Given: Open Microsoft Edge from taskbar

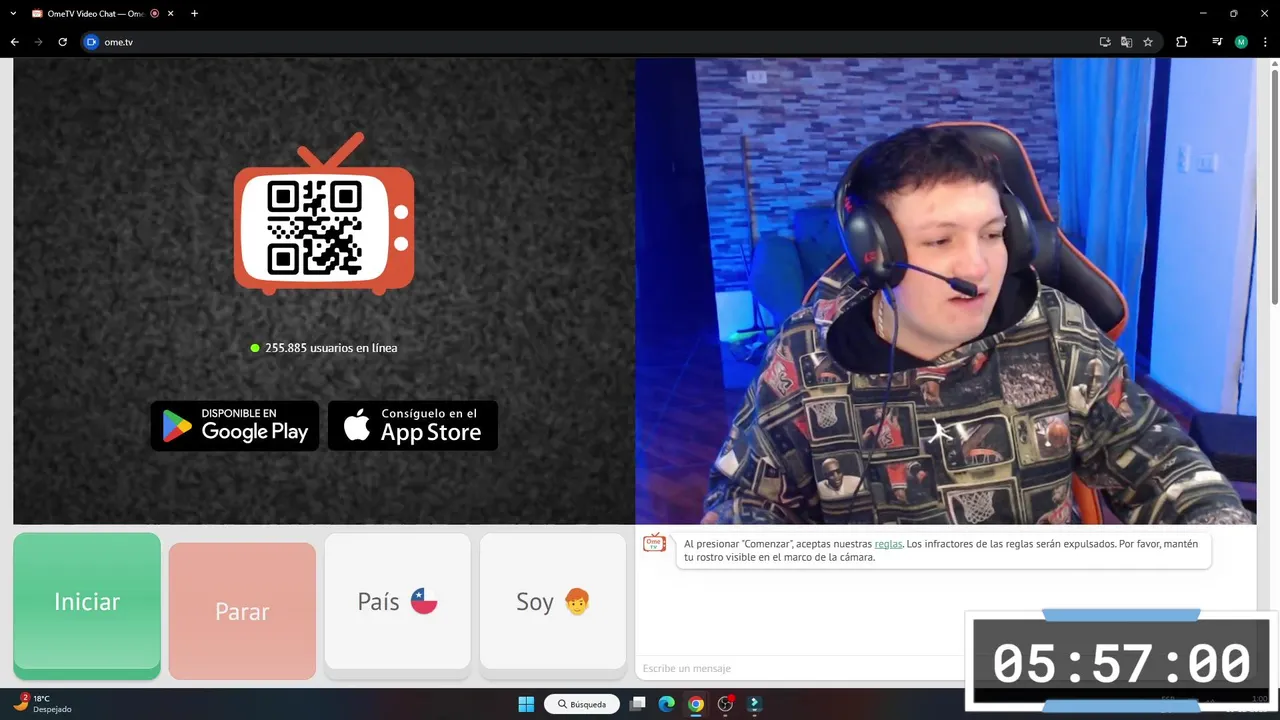Looking at the screenshot, I should coord(667,704).
